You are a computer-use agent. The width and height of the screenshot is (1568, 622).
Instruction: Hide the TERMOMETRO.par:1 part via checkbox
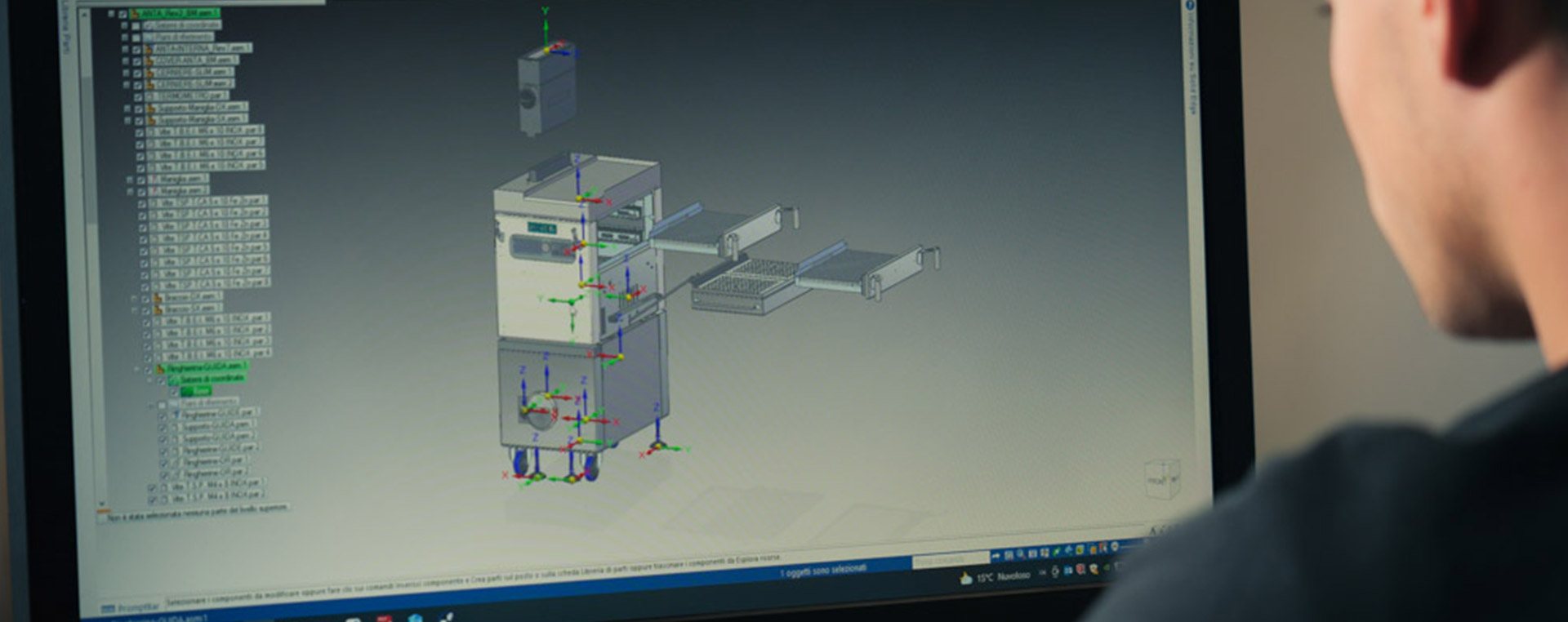pyautogui.click(x=138, y=96)
